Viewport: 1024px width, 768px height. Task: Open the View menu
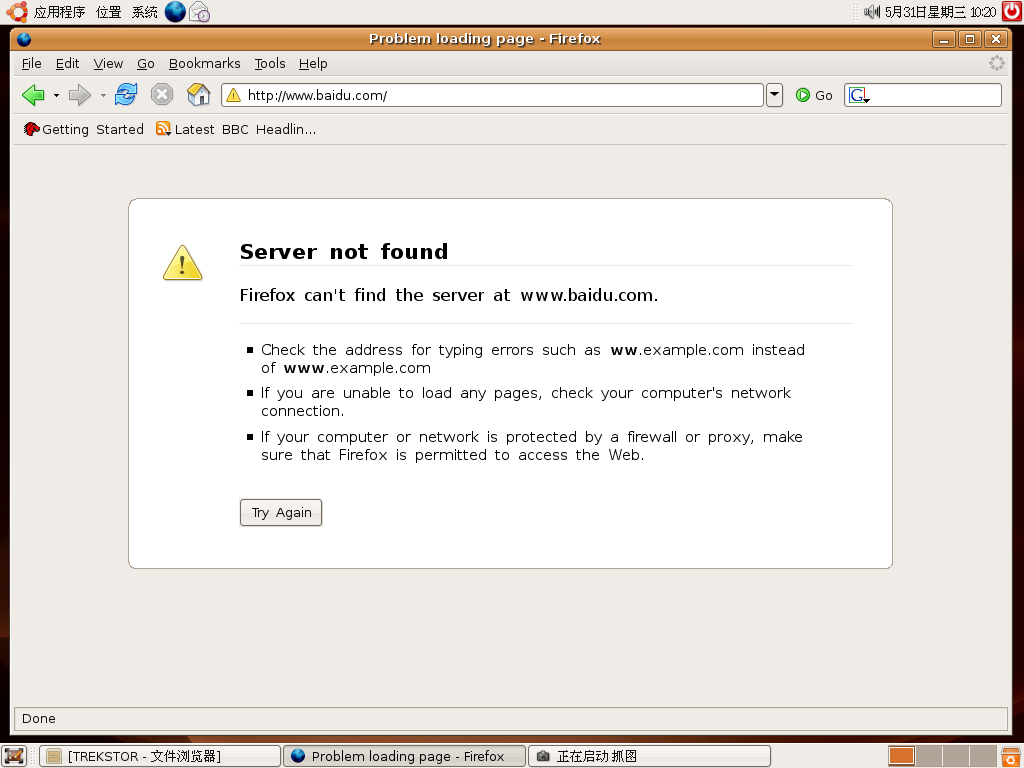click(x=108, y=63)
